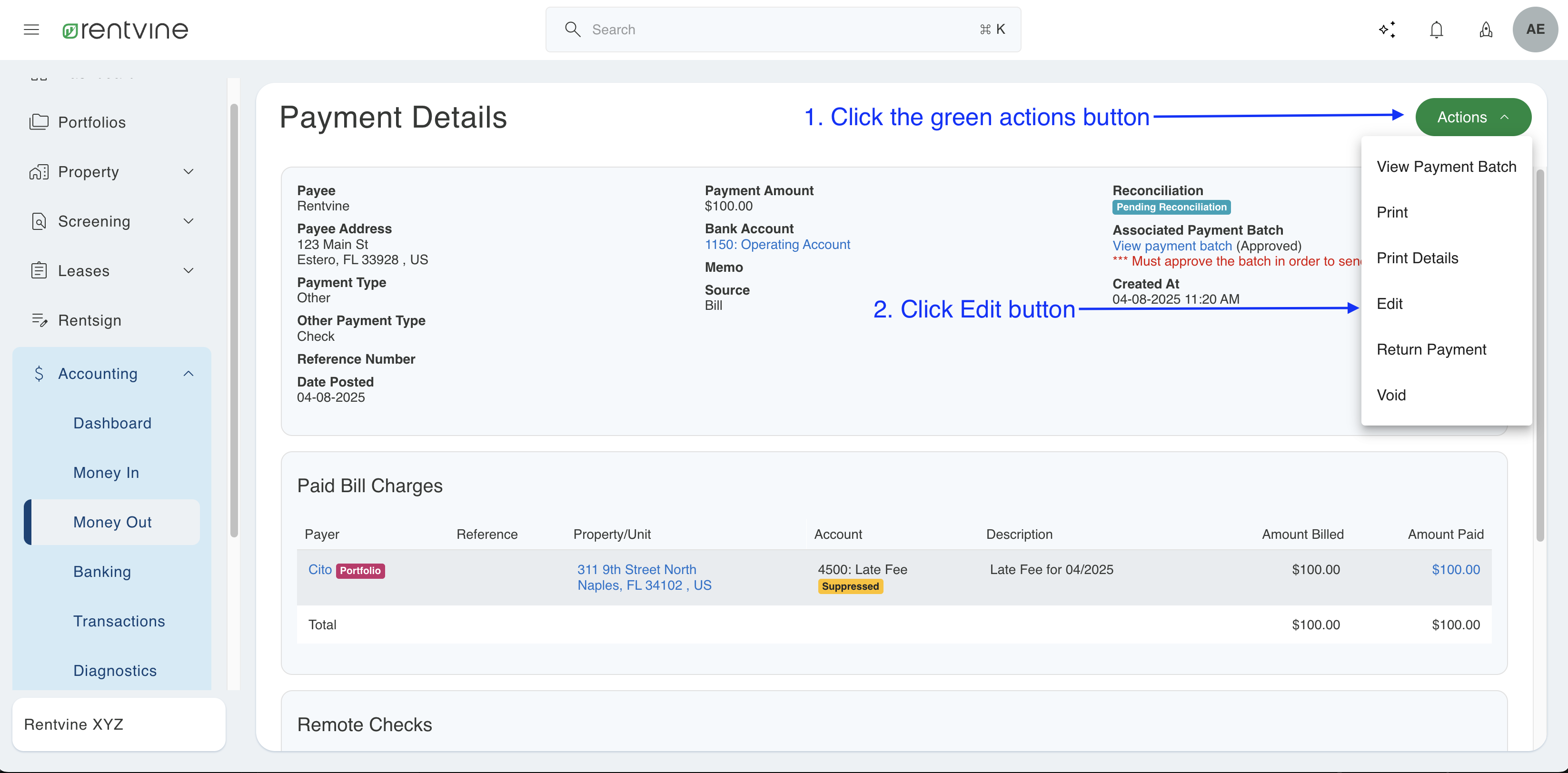This screenshot has height=773, width=1568.
Task: Click the blue $100.00 Amount Paid link
Action: point(1455,570)
